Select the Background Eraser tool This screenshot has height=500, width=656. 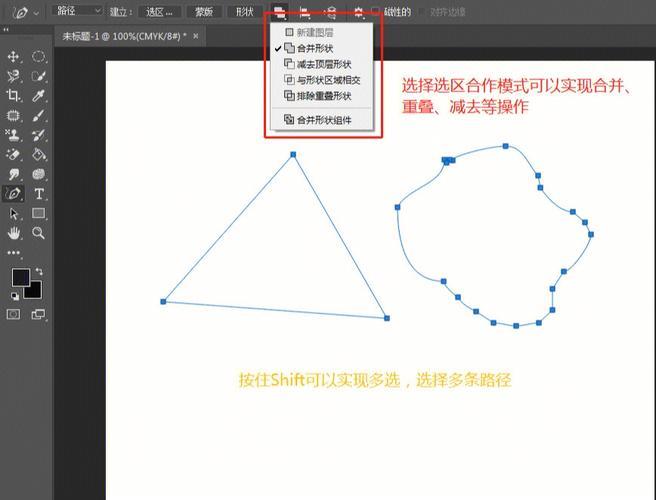click(x=13, y=154)
